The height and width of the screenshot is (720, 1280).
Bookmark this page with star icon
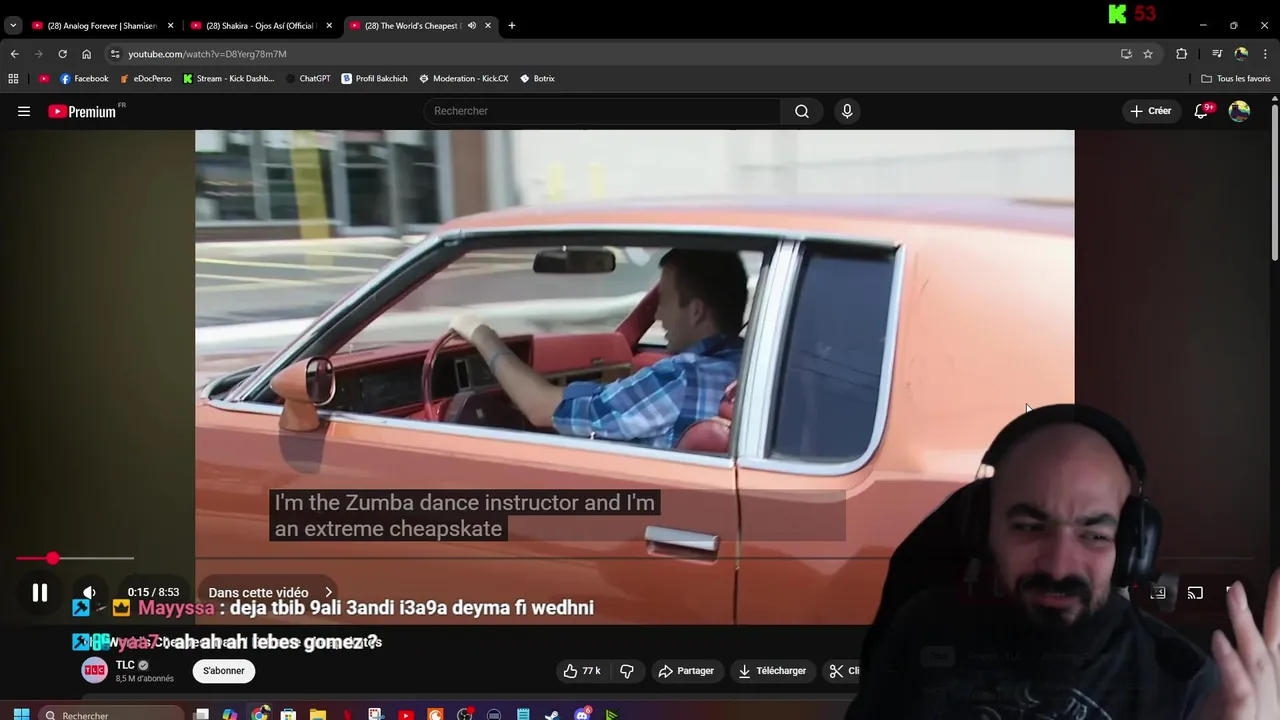(x=1148, y=54)
